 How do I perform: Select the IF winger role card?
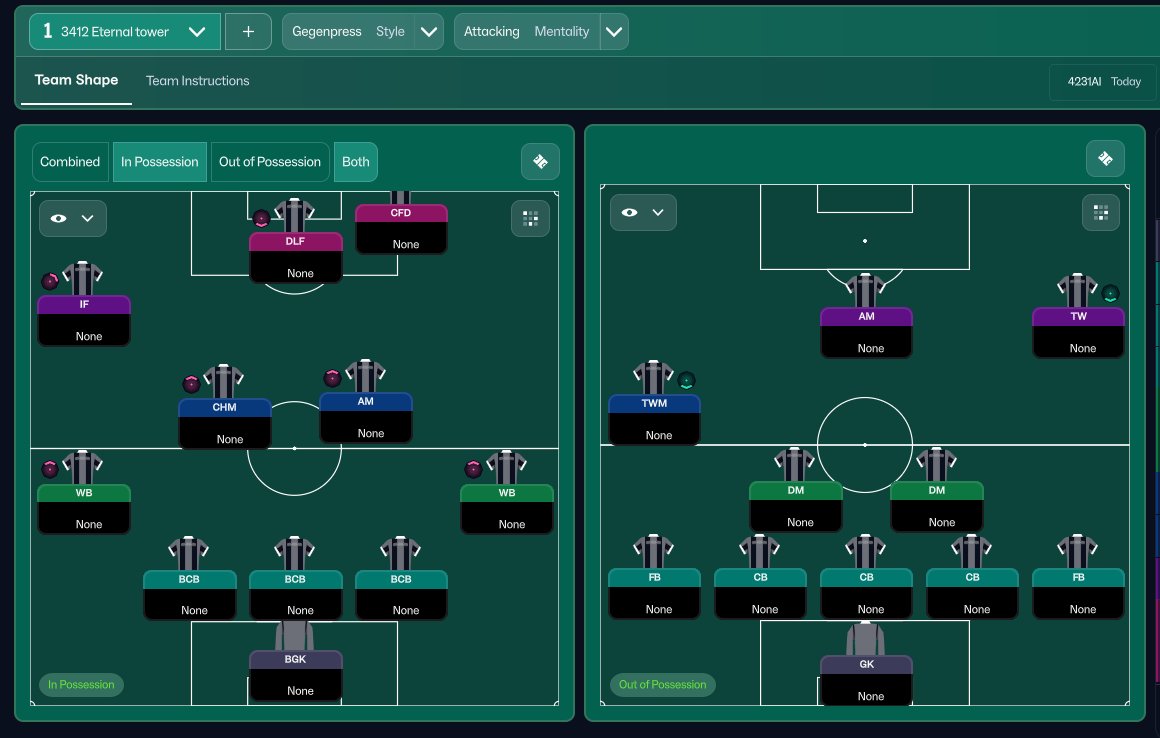click(84, 320)
